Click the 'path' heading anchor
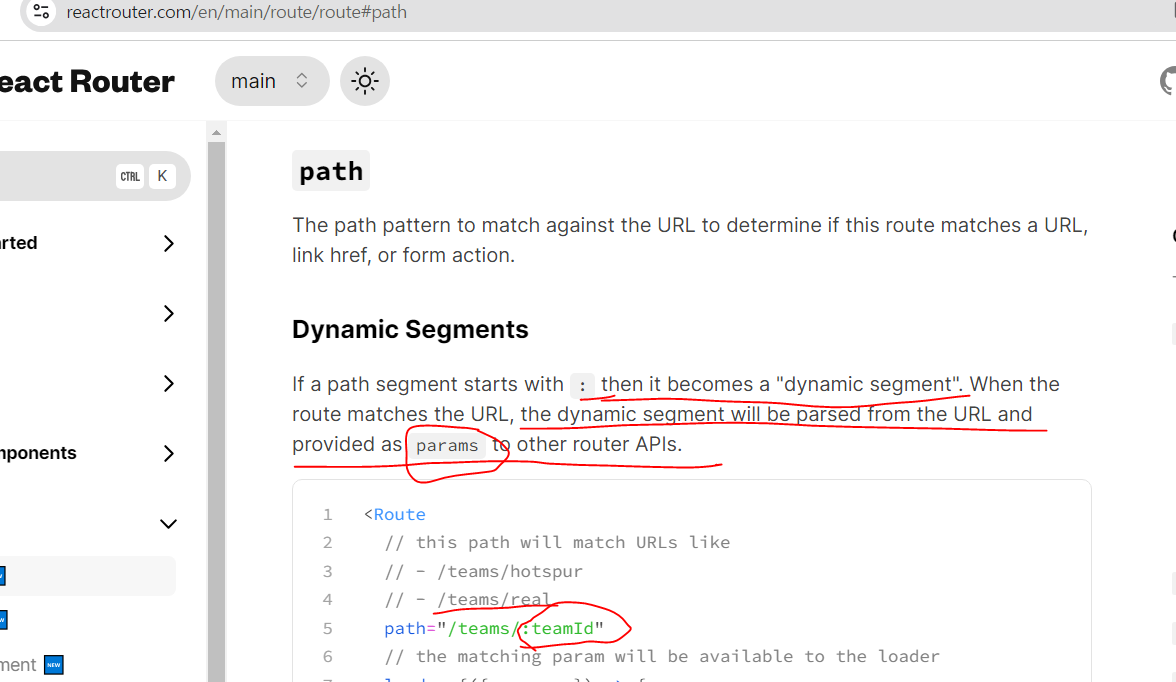Viewport: 1176px width, 682px height. click(x=331, y=171)
